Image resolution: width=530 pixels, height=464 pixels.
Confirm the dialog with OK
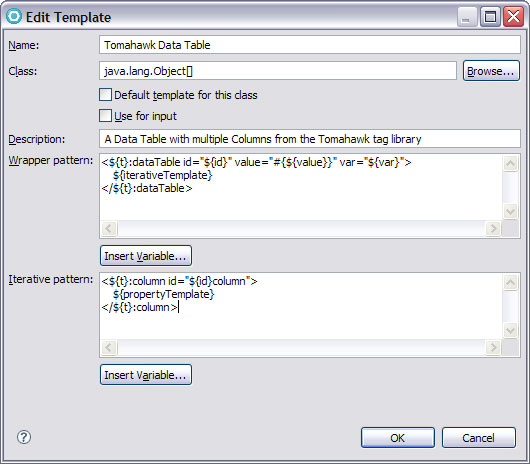[x=398, y=438]
